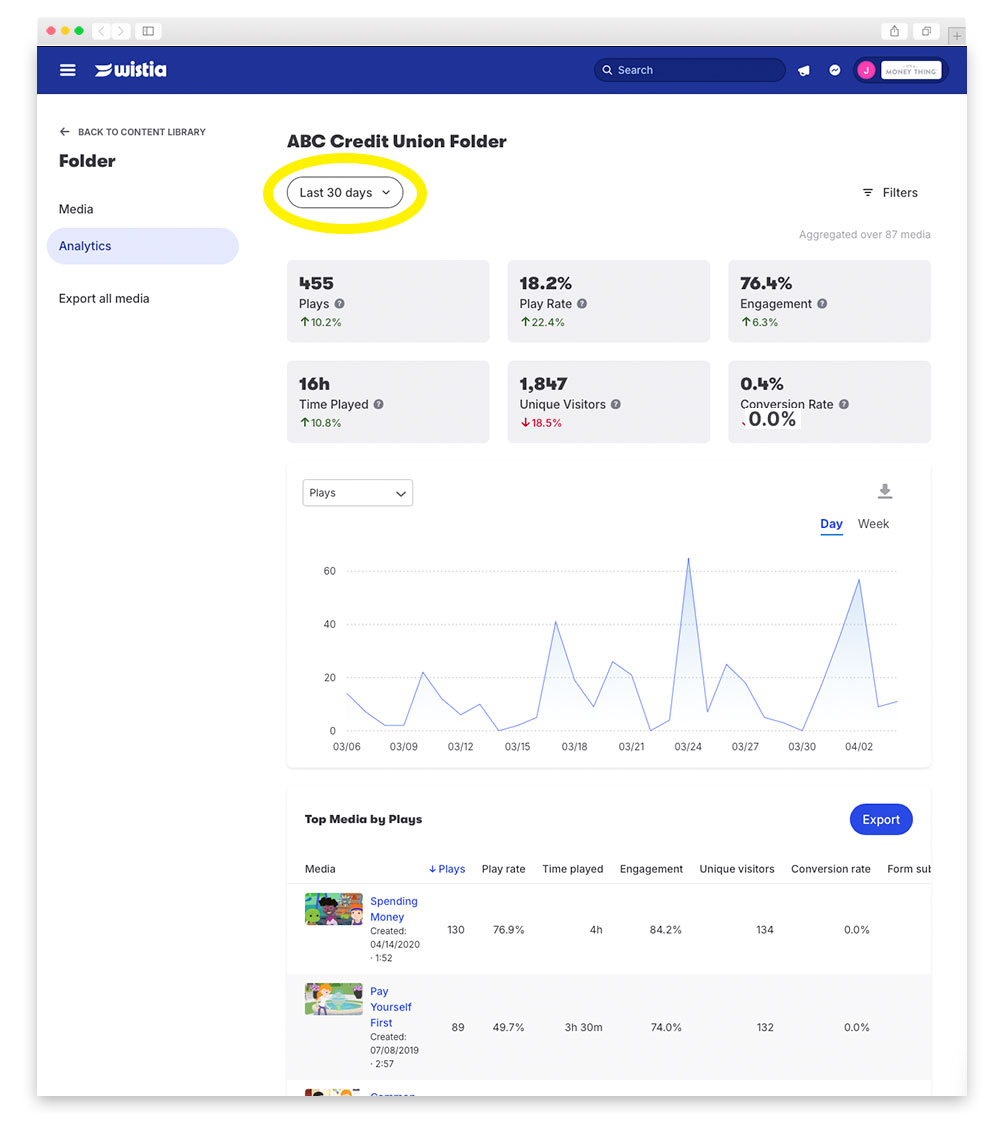Click Spending Money thumbnail
The height and width of the screenshot is (1140, 1000).
[x=334, y=909]
